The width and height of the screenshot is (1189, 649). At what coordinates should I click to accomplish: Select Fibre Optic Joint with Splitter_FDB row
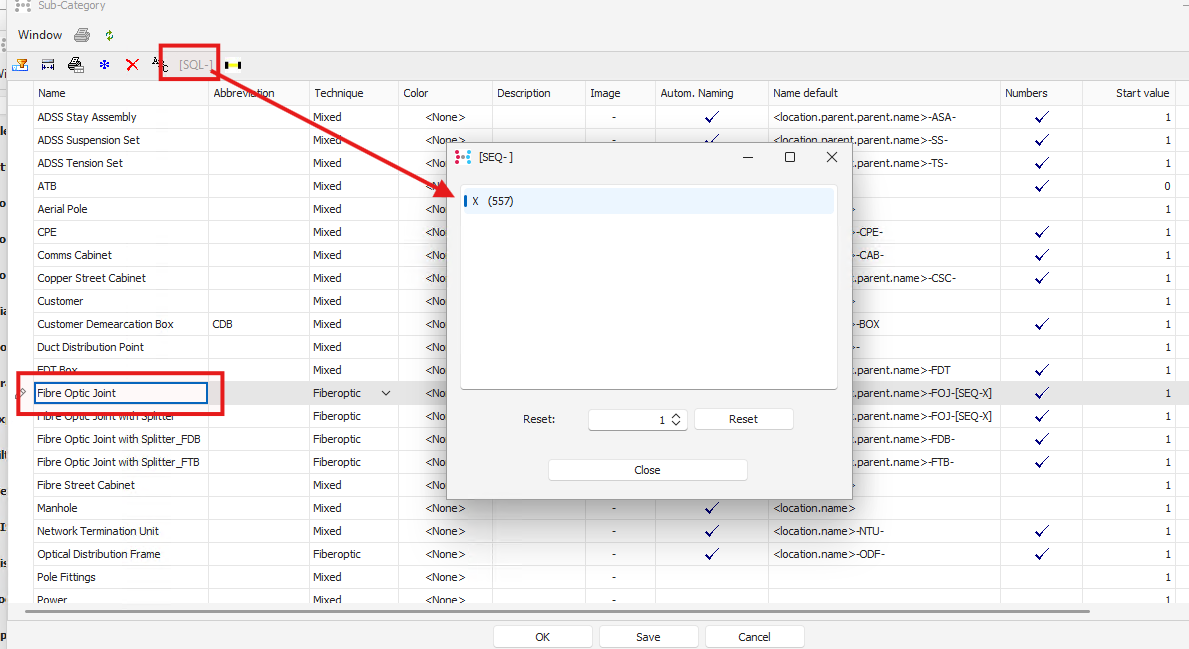(x=119, y=439)
